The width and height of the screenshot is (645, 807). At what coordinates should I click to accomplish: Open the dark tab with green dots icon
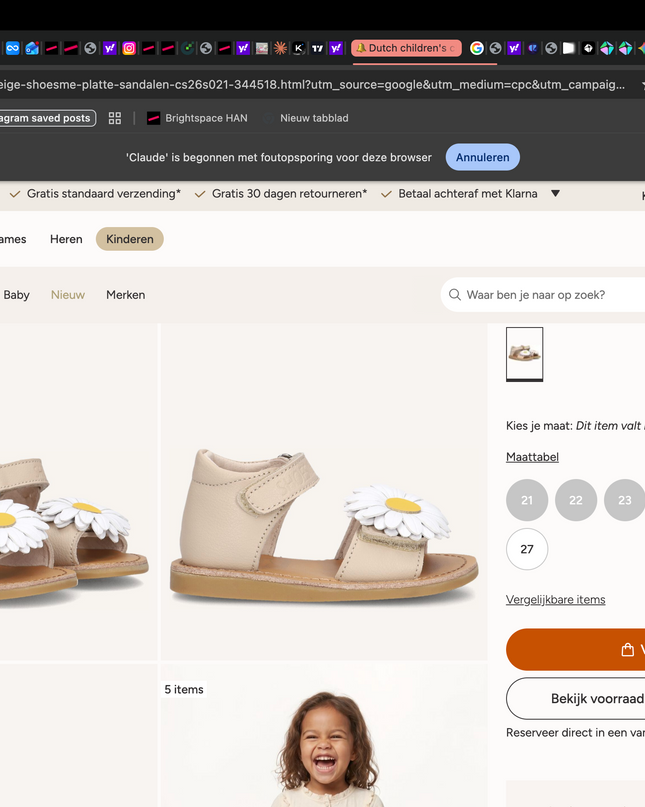(188, 48)
